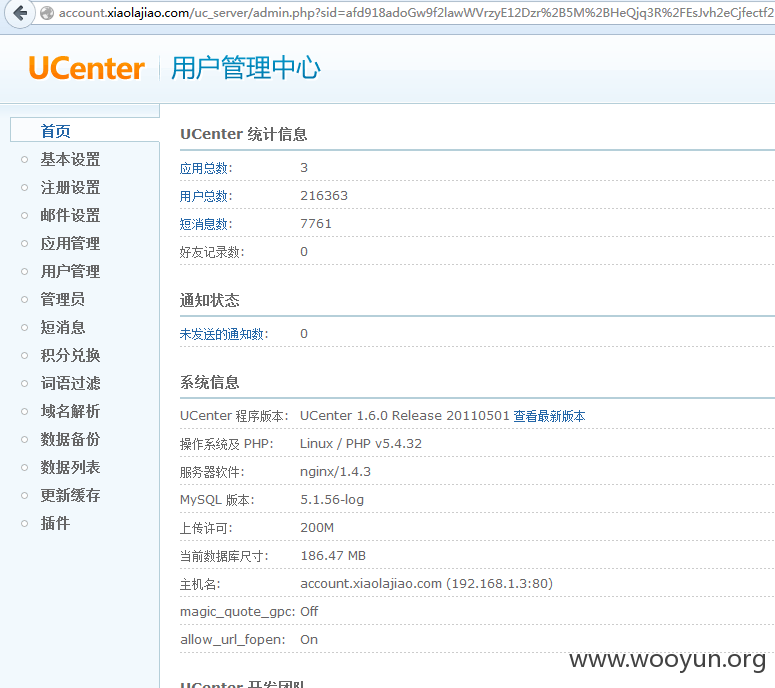Select 数据列表 in the sidebar
The height and width of the screenshot is (688, 775).
70,467
